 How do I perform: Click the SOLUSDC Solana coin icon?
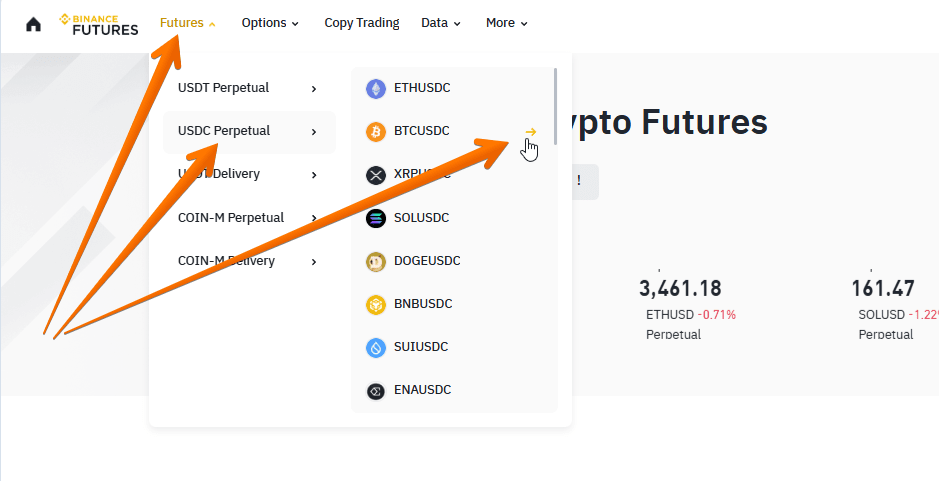[x=376, y=218]
